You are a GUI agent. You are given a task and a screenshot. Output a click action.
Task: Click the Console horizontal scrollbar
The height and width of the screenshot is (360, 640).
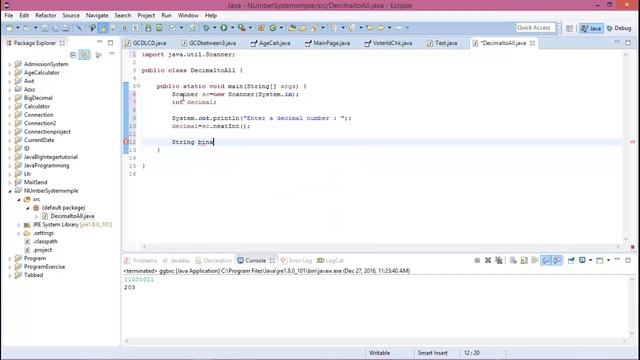coord(375,341)
